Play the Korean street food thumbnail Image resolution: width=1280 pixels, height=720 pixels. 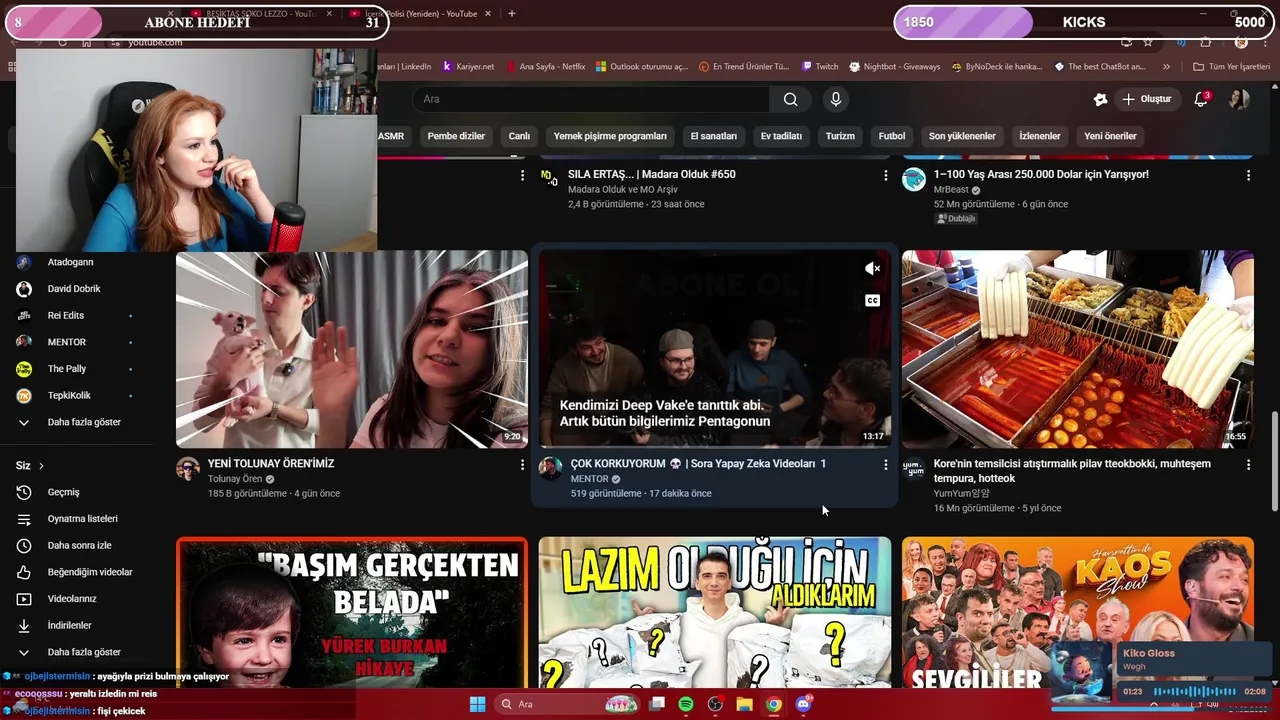point(1078,349)
